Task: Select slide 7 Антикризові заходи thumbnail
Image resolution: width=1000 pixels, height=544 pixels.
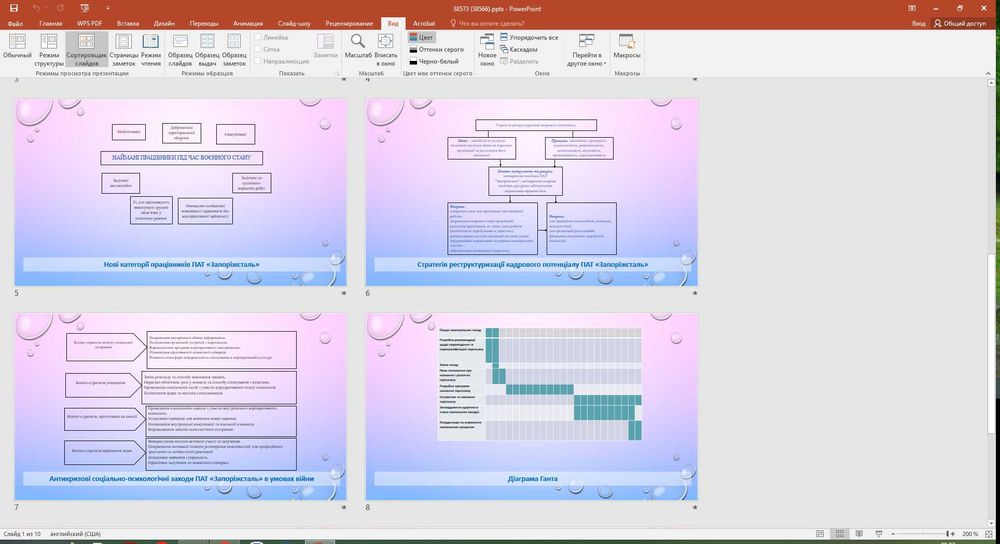Action: (180, 406)
